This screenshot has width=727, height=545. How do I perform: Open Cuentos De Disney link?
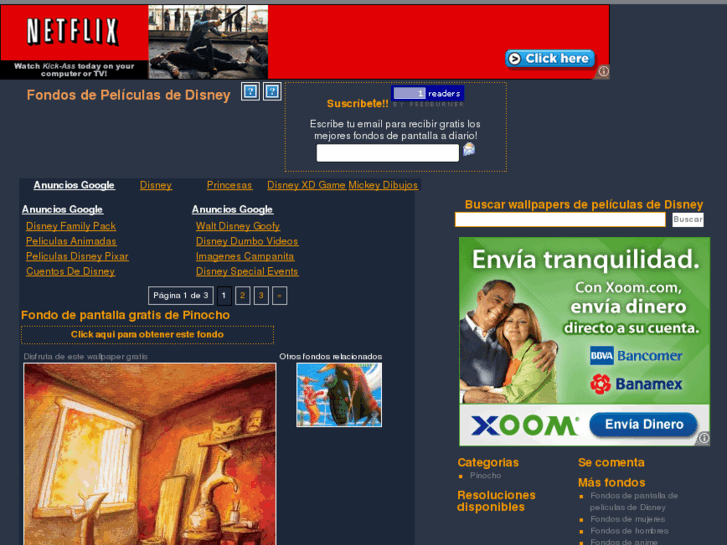coord(70,271)
